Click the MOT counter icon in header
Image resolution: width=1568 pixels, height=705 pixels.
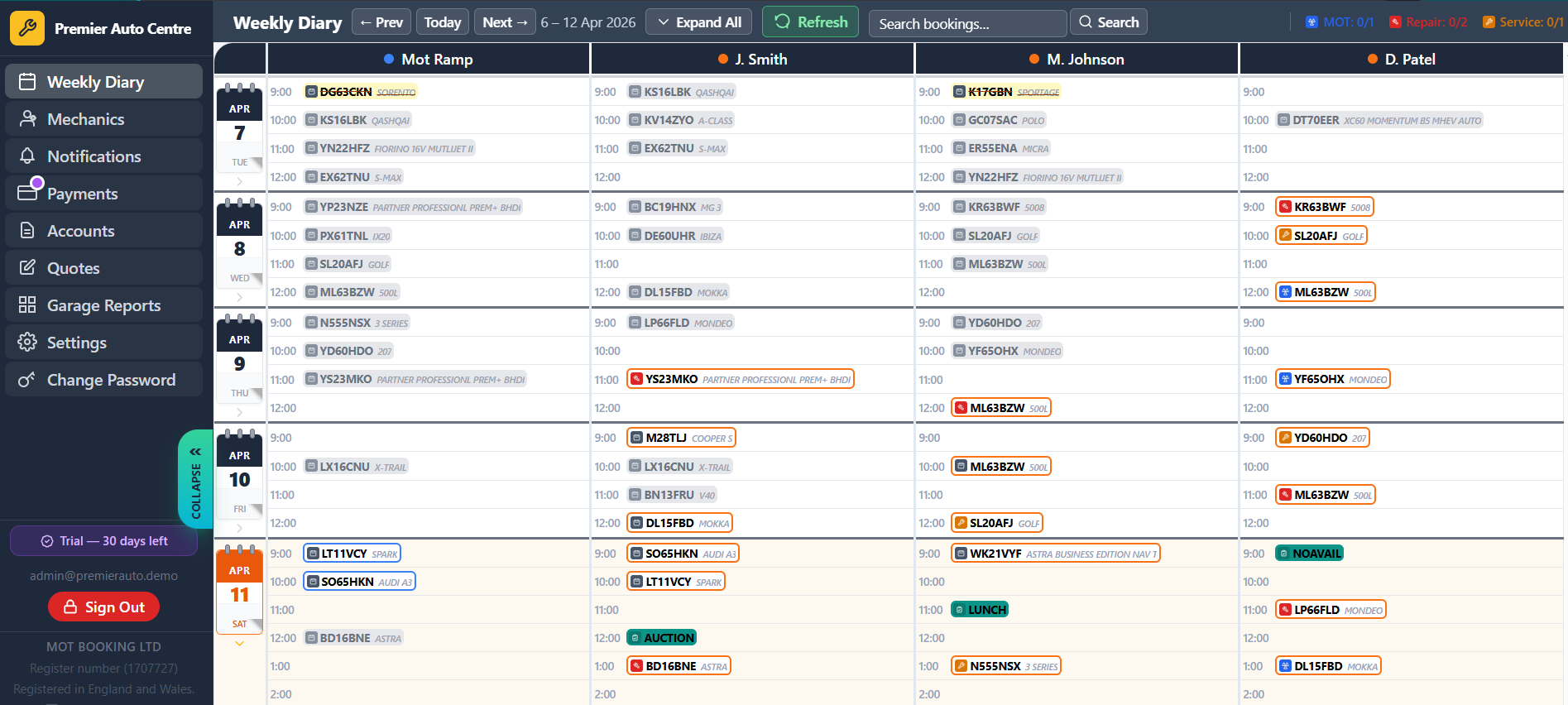tap(1311, 22)
